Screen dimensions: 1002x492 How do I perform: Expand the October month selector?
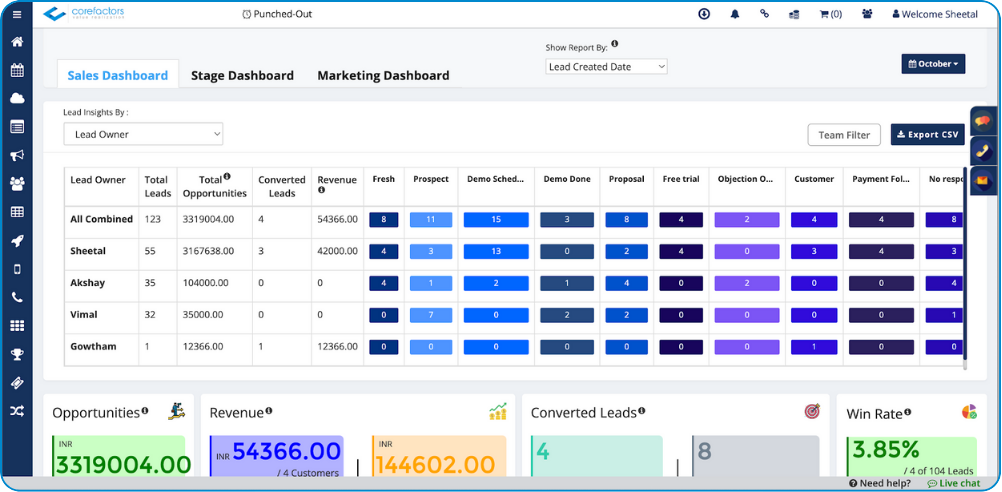pyautogui.click(x=933, y=64)
